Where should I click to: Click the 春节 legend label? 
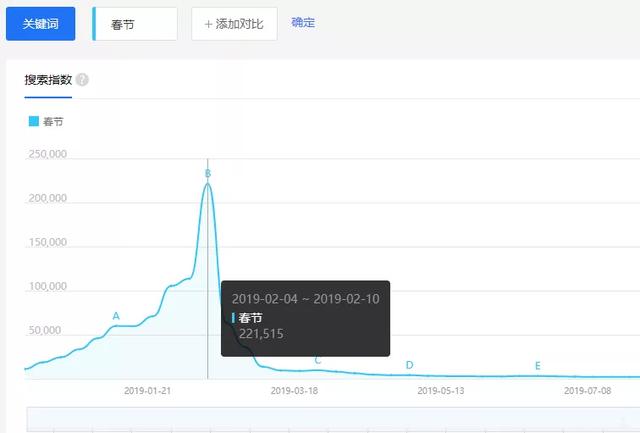(x=53, y=121)
